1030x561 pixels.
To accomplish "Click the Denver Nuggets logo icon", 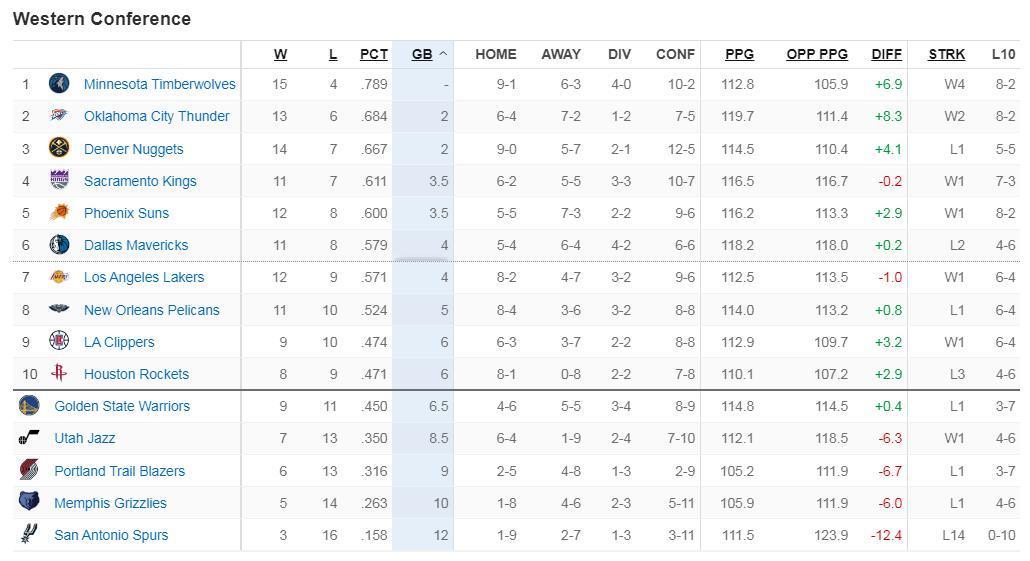I will [x=59, y=149].
